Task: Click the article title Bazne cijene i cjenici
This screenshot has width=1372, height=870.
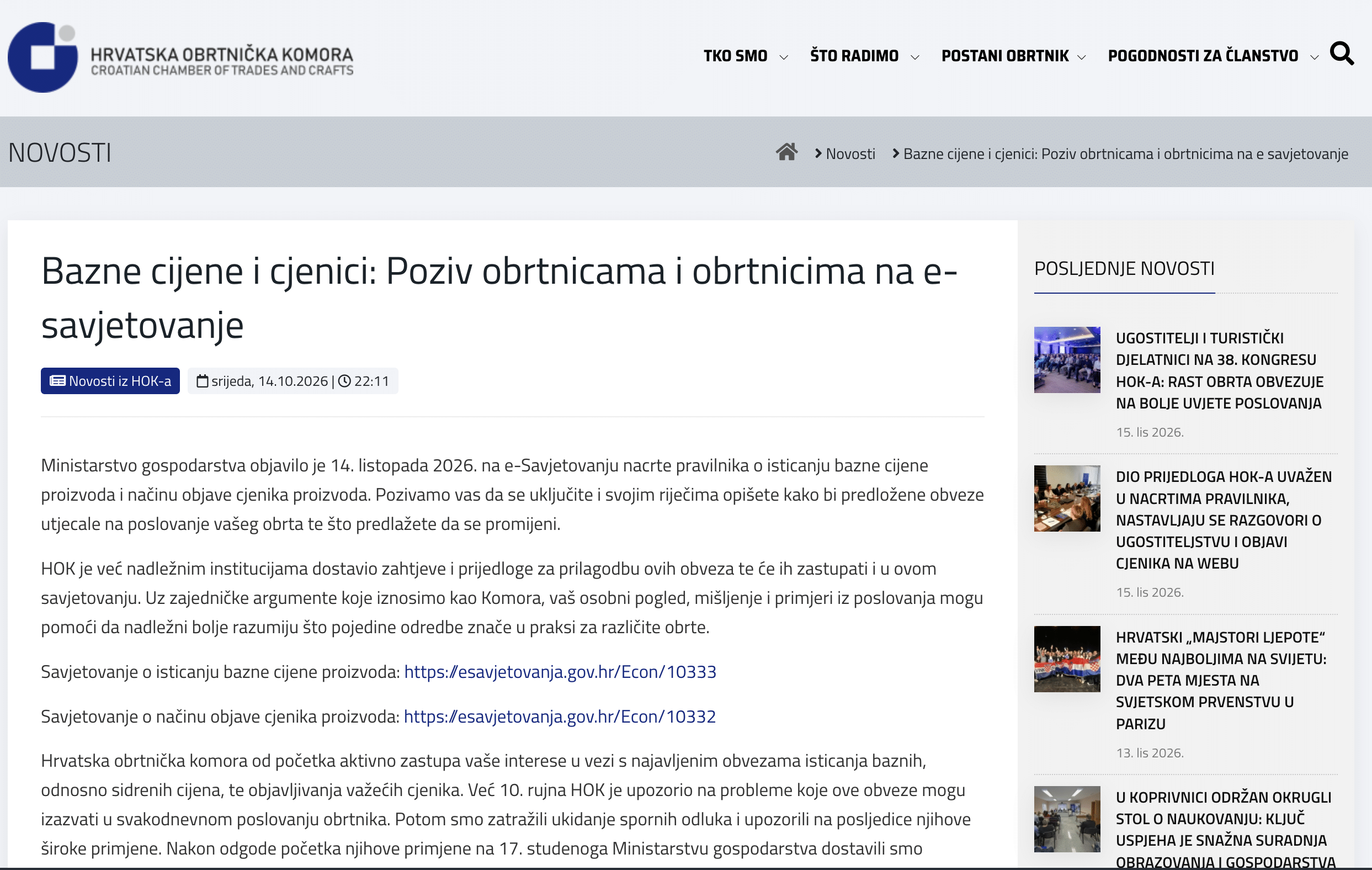Action: point(498,298)
